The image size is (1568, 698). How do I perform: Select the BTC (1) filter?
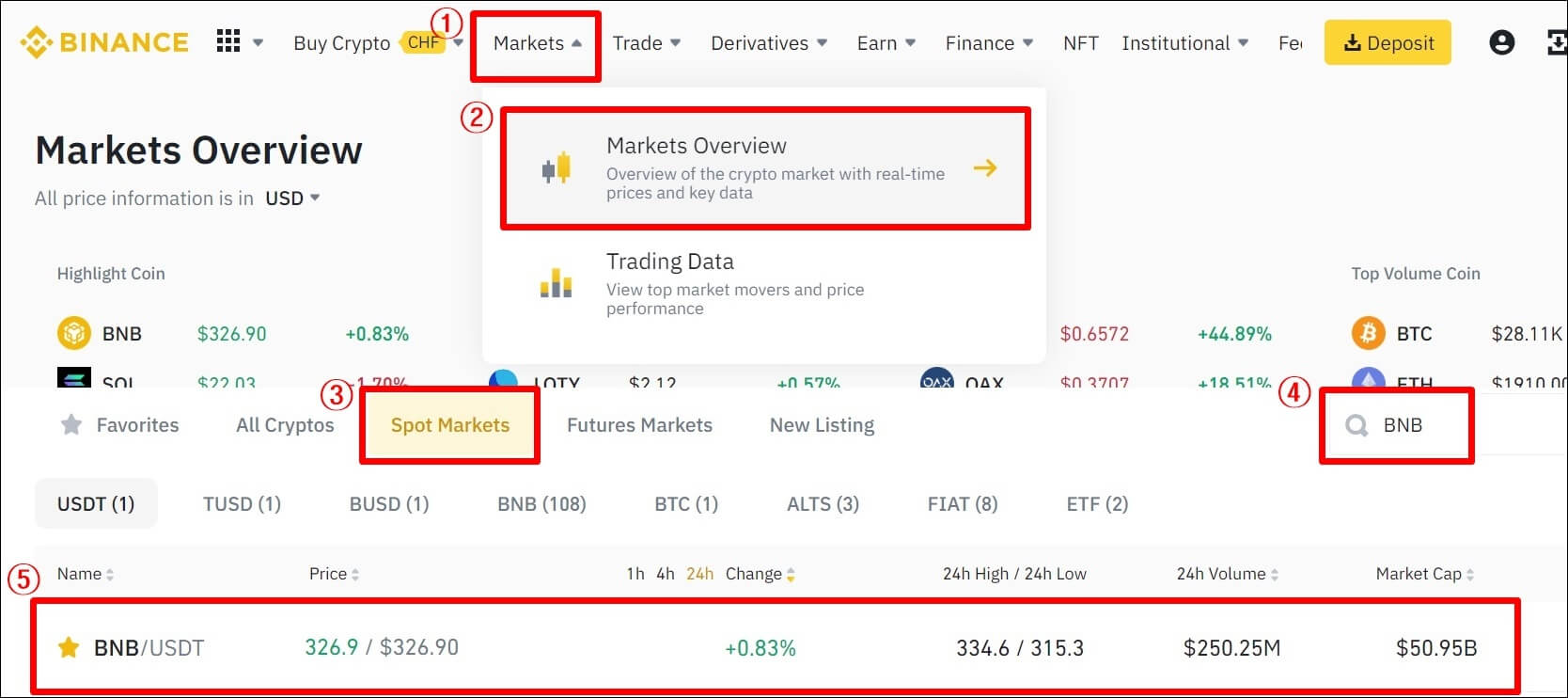686,504
